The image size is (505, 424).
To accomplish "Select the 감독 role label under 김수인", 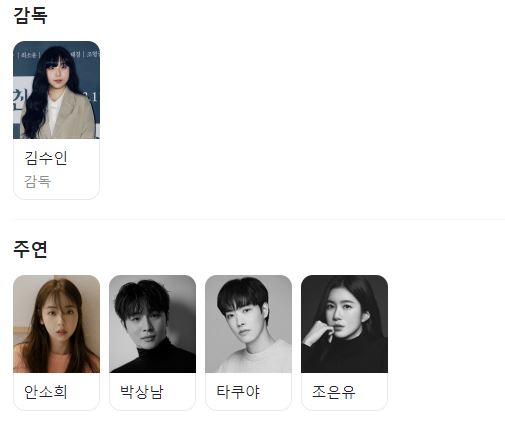I will tap(37, 182).
